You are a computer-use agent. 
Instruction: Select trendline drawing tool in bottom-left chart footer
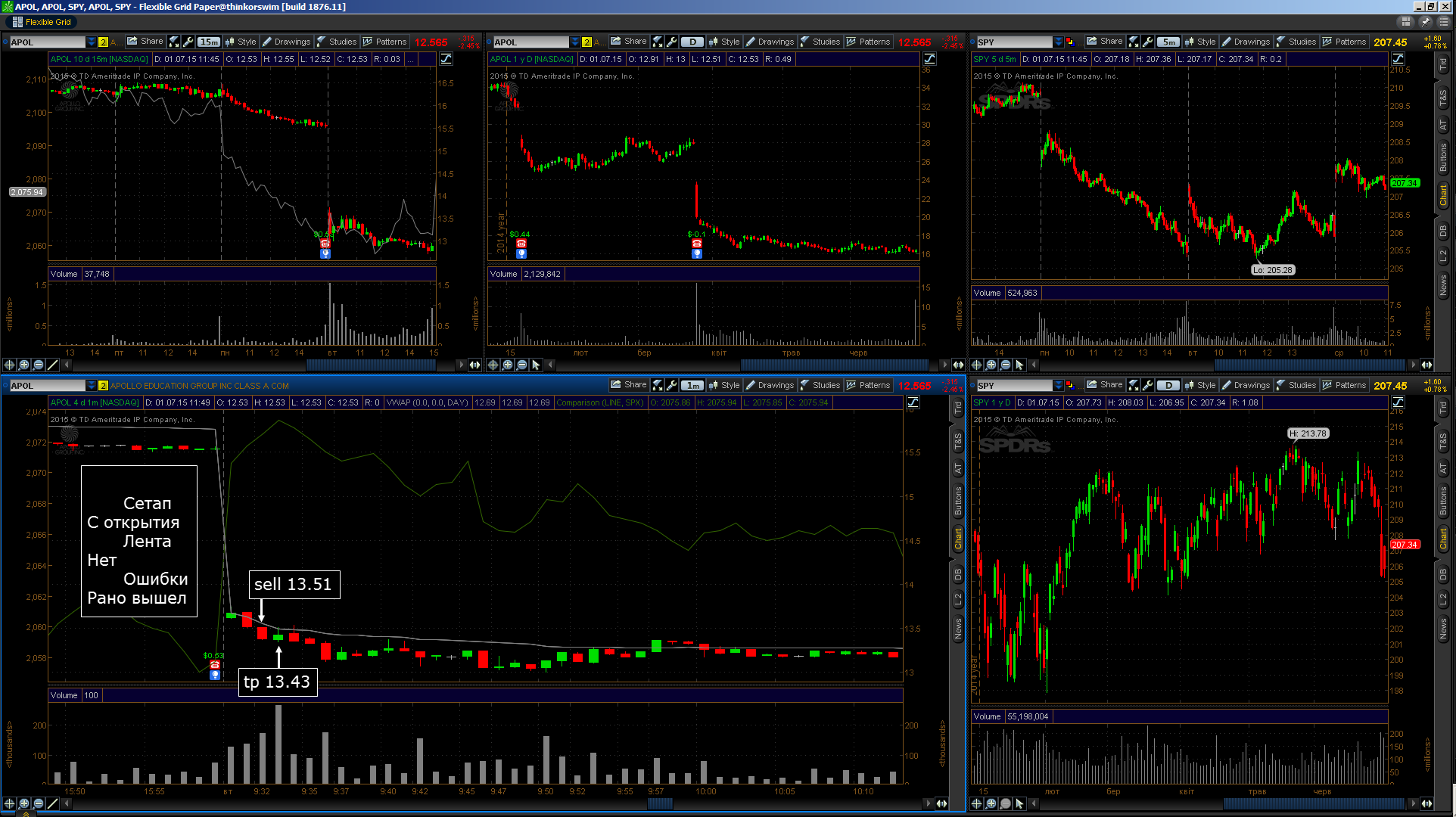[53, 803]
